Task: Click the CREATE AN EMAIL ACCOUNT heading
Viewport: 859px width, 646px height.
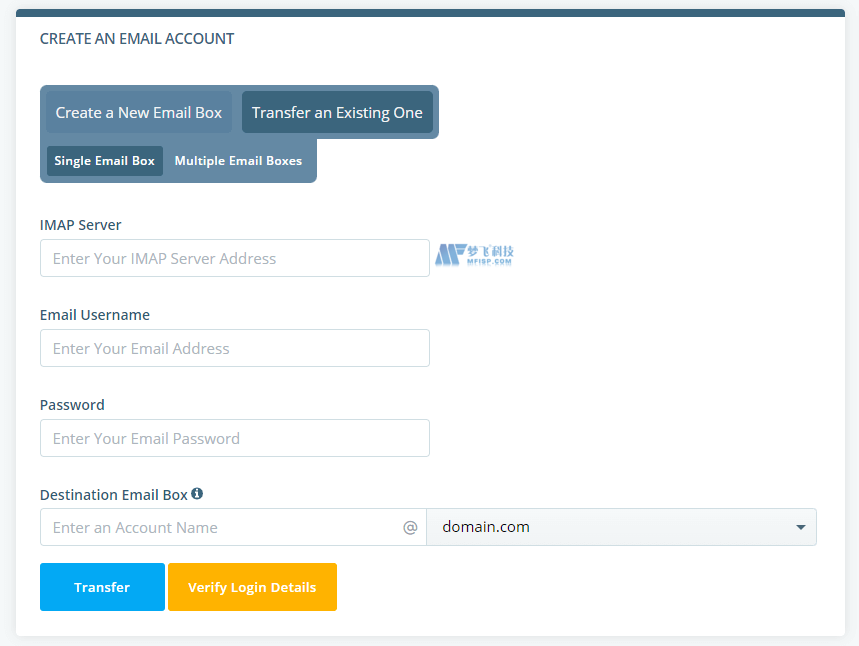Action: coord(137,39)
